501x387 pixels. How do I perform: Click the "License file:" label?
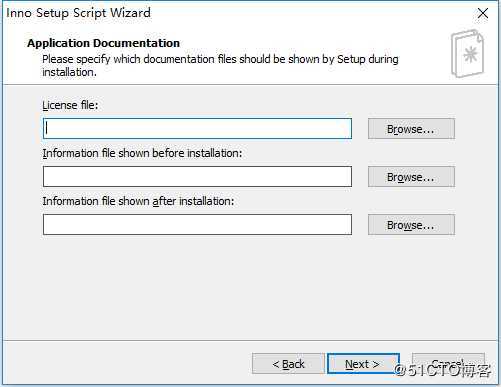(x=70, y=105)
